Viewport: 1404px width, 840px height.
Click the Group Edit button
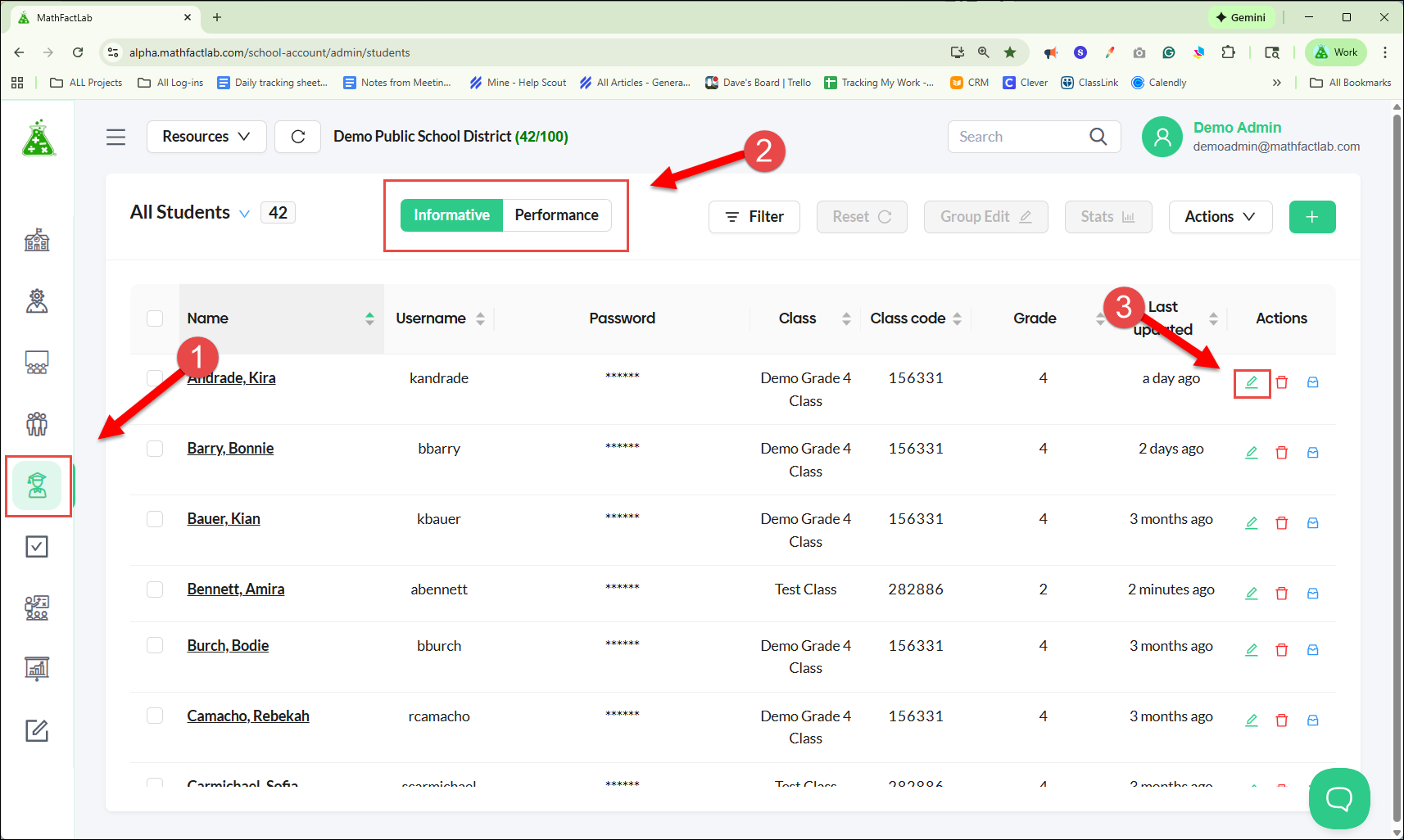(986, 217)
